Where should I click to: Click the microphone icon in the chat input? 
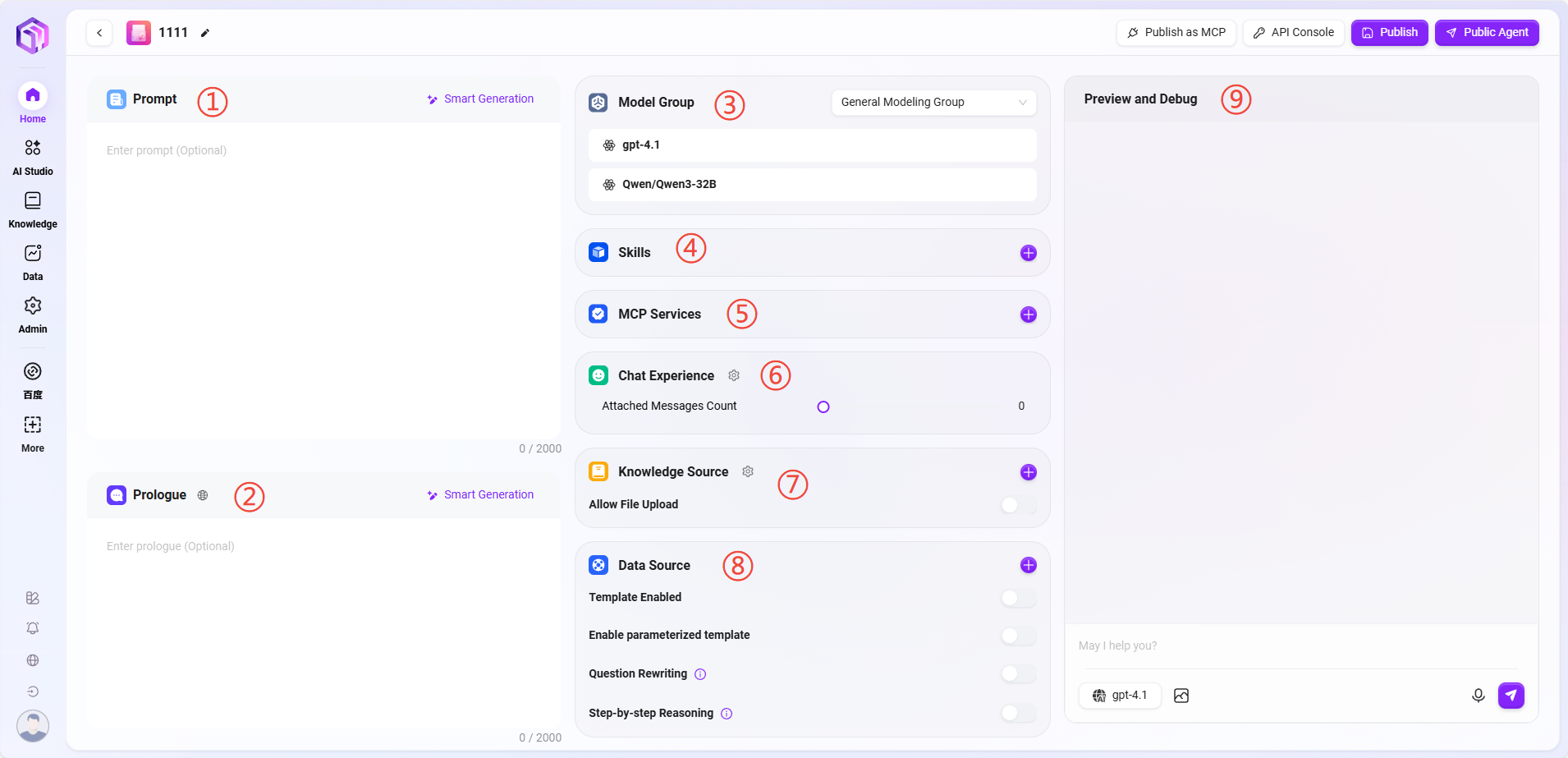[1478, 696]
